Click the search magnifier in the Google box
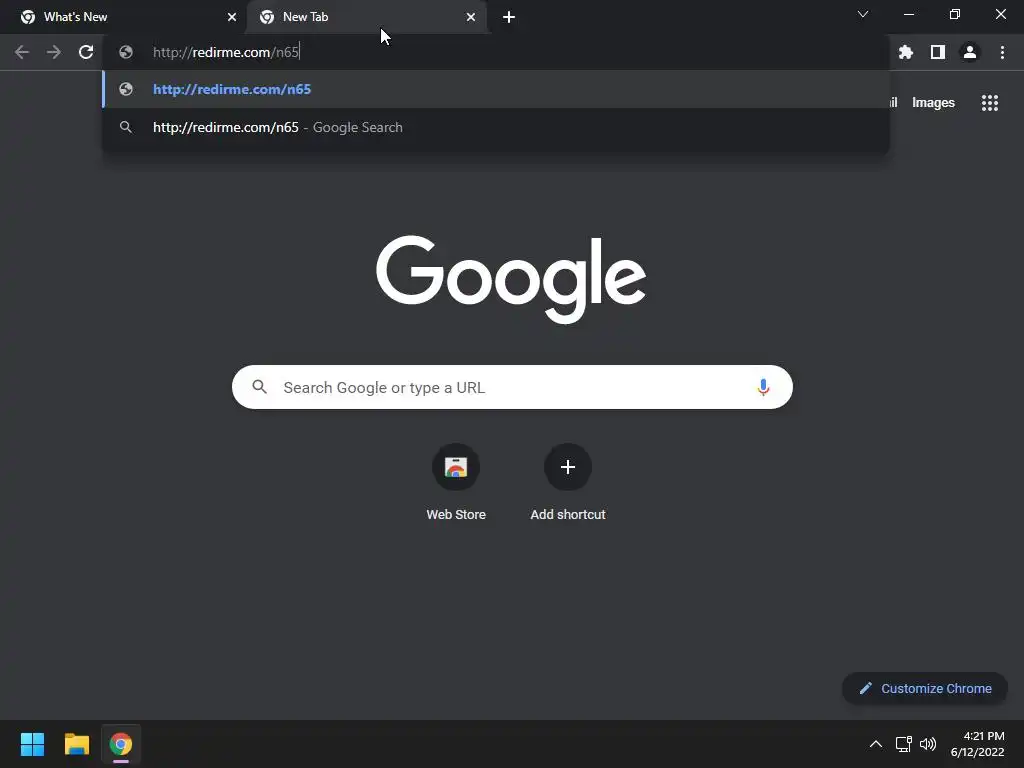This screenshot has height=768, width=1024. (x=260, y=387)
